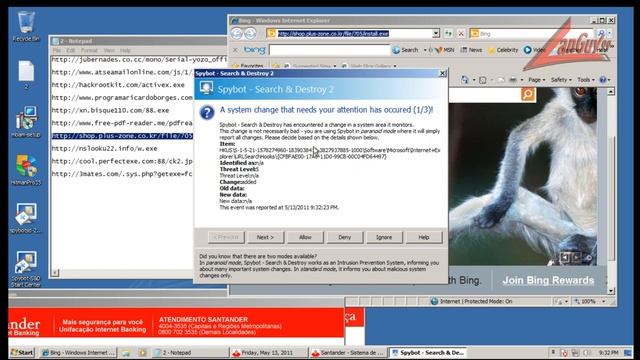This screenshot has width=640, height=360.
Task: Click the Video play icon in Bing toolbar
Action: tap(528, 50)
